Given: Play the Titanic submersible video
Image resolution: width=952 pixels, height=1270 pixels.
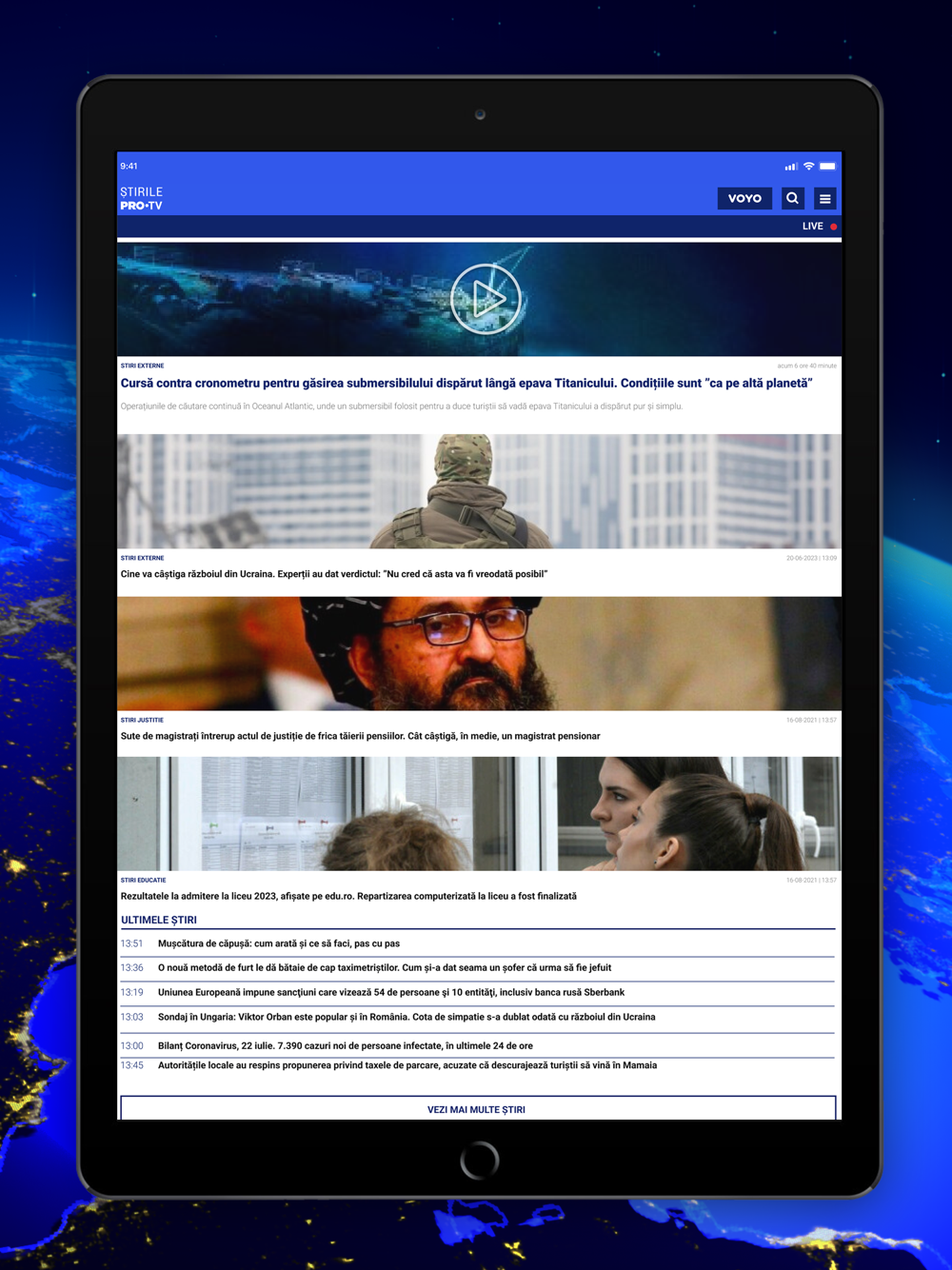Looking at the screenshot, I should [486, 298].
